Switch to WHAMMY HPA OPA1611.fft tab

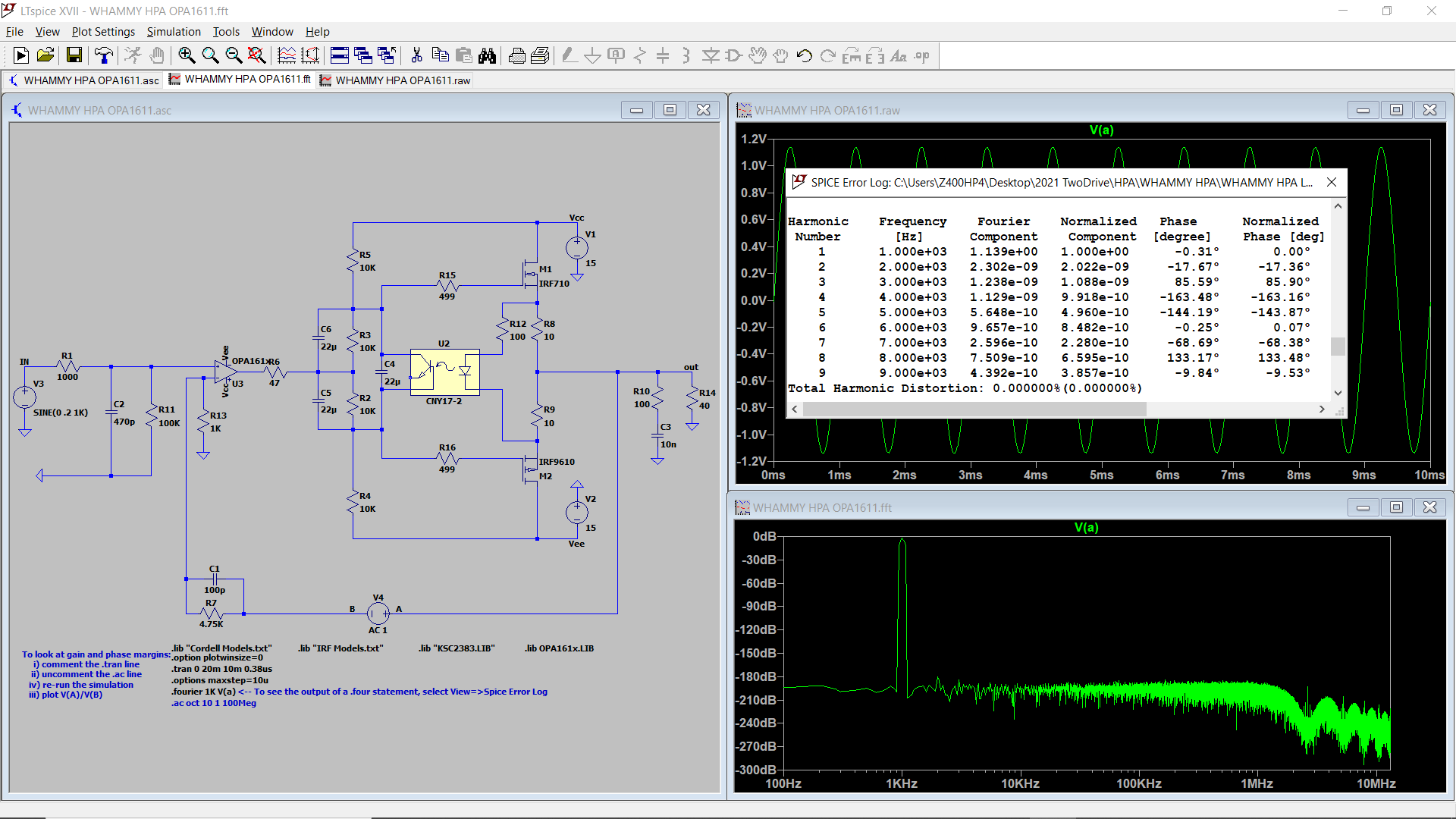[240, 80]
